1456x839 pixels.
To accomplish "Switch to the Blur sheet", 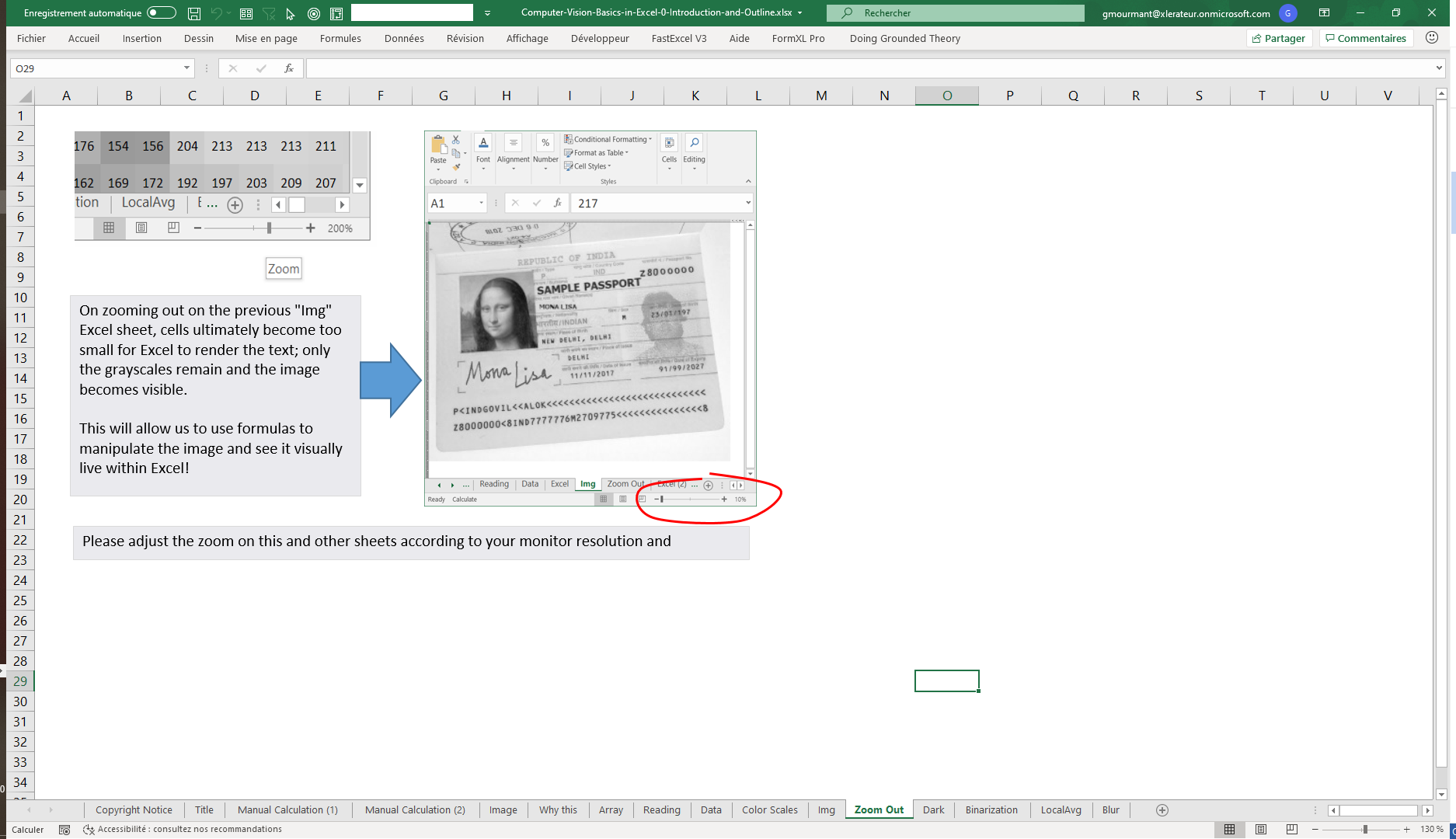I will [1111, 809].
